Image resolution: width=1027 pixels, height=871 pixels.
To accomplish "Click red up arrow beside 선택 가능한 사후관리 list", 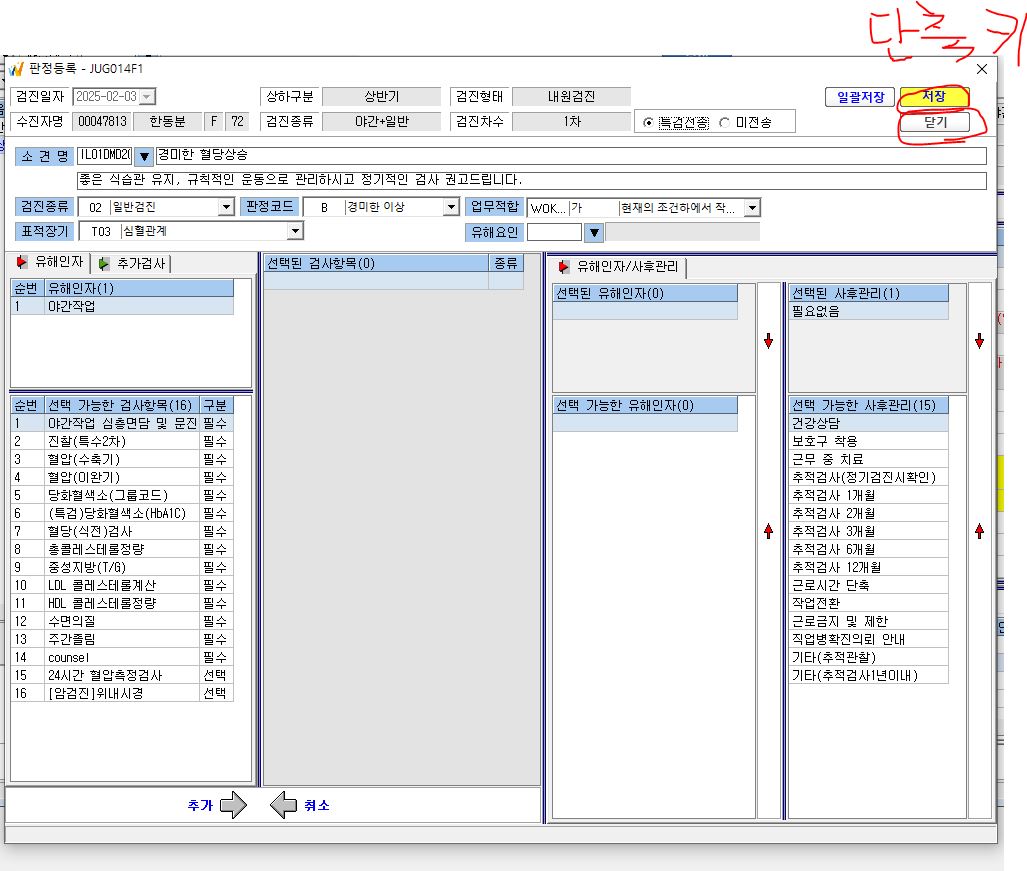I will 979,530.
